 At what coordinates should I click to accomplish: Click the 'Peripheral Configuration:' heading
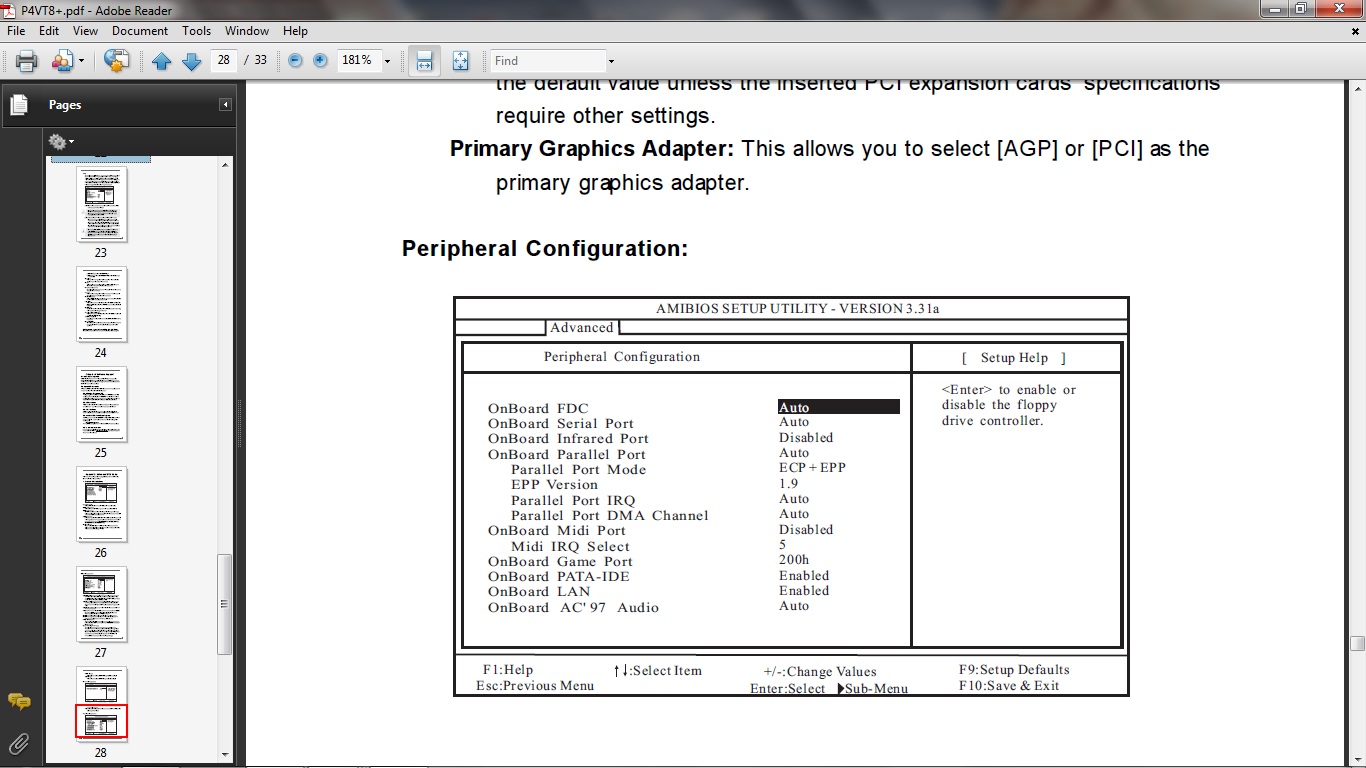tap(545, 249)
